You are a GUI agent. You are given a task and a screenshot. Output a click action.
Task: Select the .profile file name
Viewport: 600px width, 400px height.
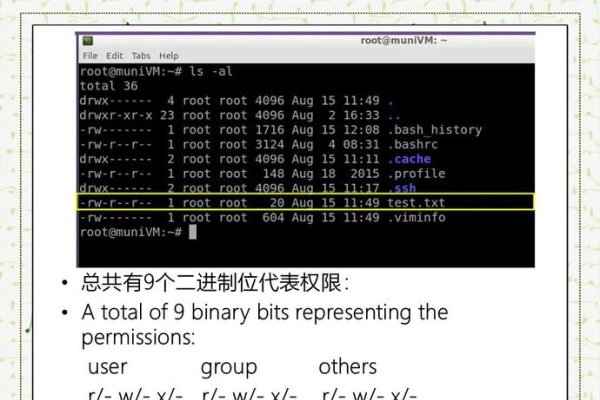[416, 174]
